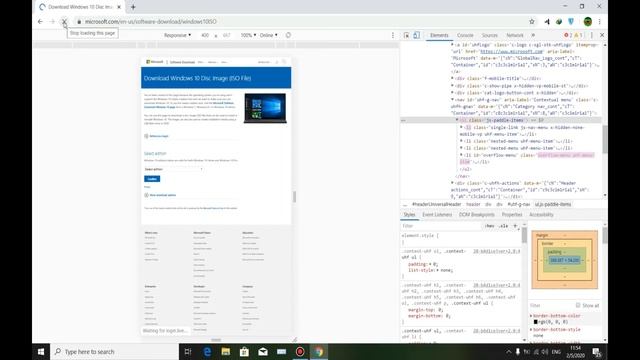Click the Windows 10 laptop image

pyautogui.click(x=265, y=108)
